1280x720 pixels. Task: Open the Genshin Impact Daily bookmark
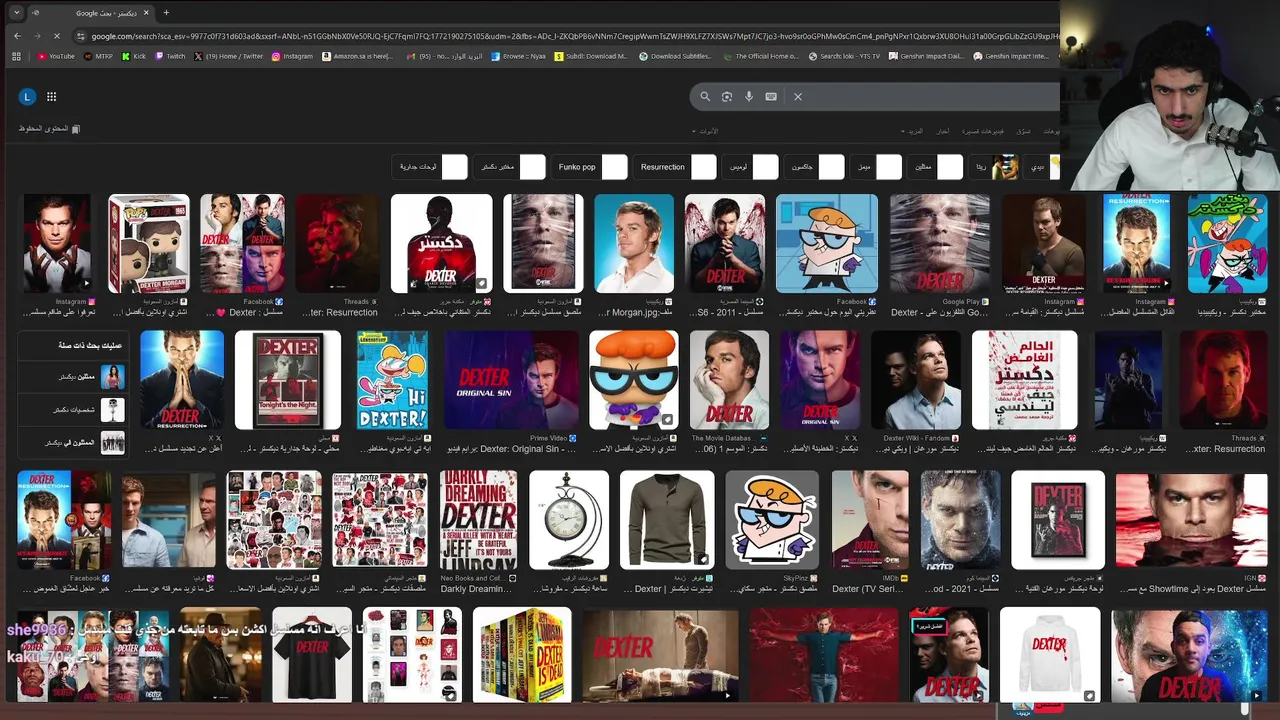click(927, 56)
